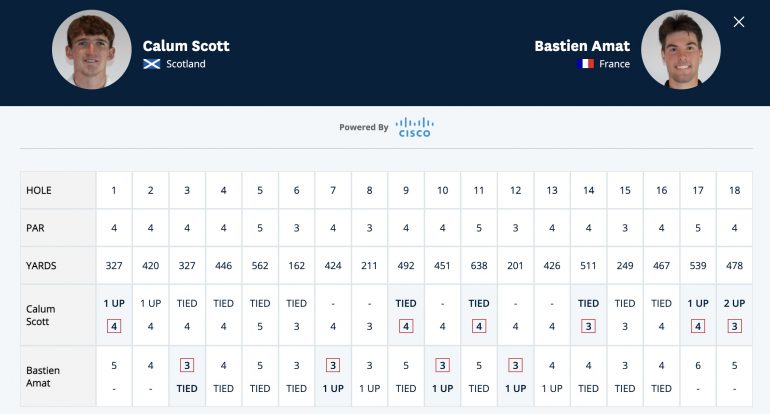Click the Calum Scott name heading
Screen dimensions: 770x414
(186, 46)
